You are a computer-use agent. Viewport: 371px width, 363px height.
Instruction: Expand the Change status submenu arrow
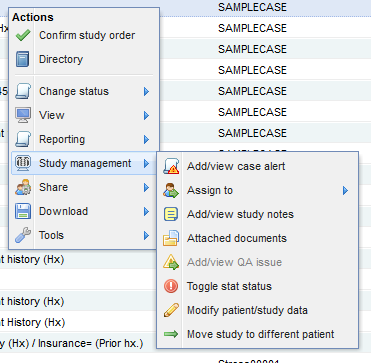coord(146,92)
